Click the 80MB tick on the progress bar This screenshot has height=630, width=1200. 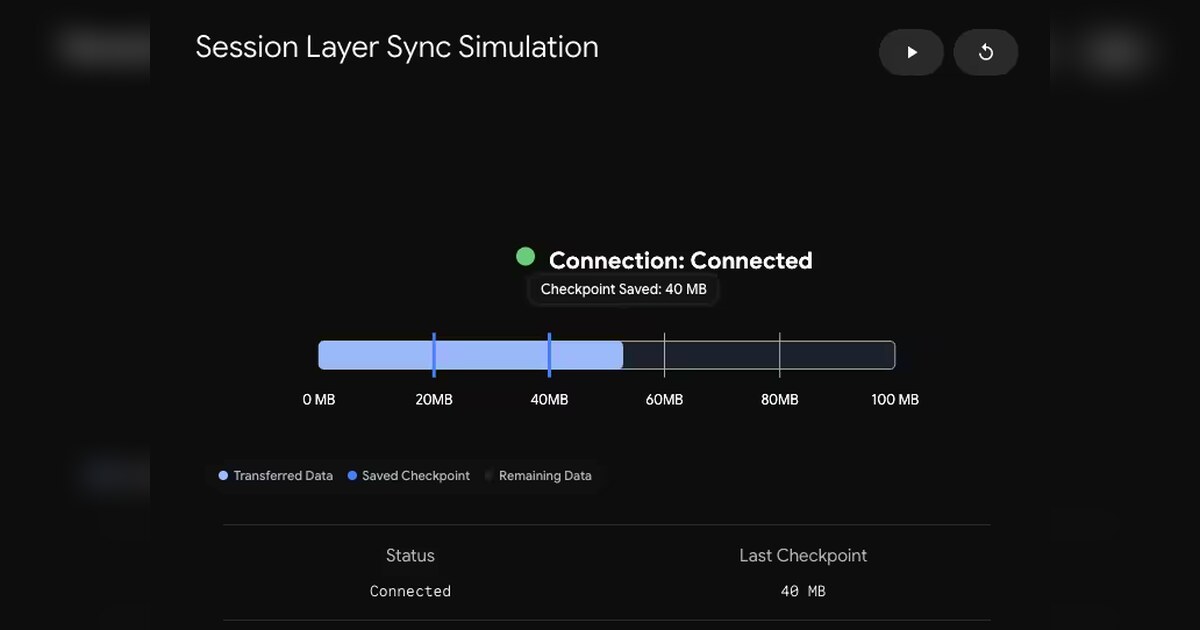click(x=780, y=355)
